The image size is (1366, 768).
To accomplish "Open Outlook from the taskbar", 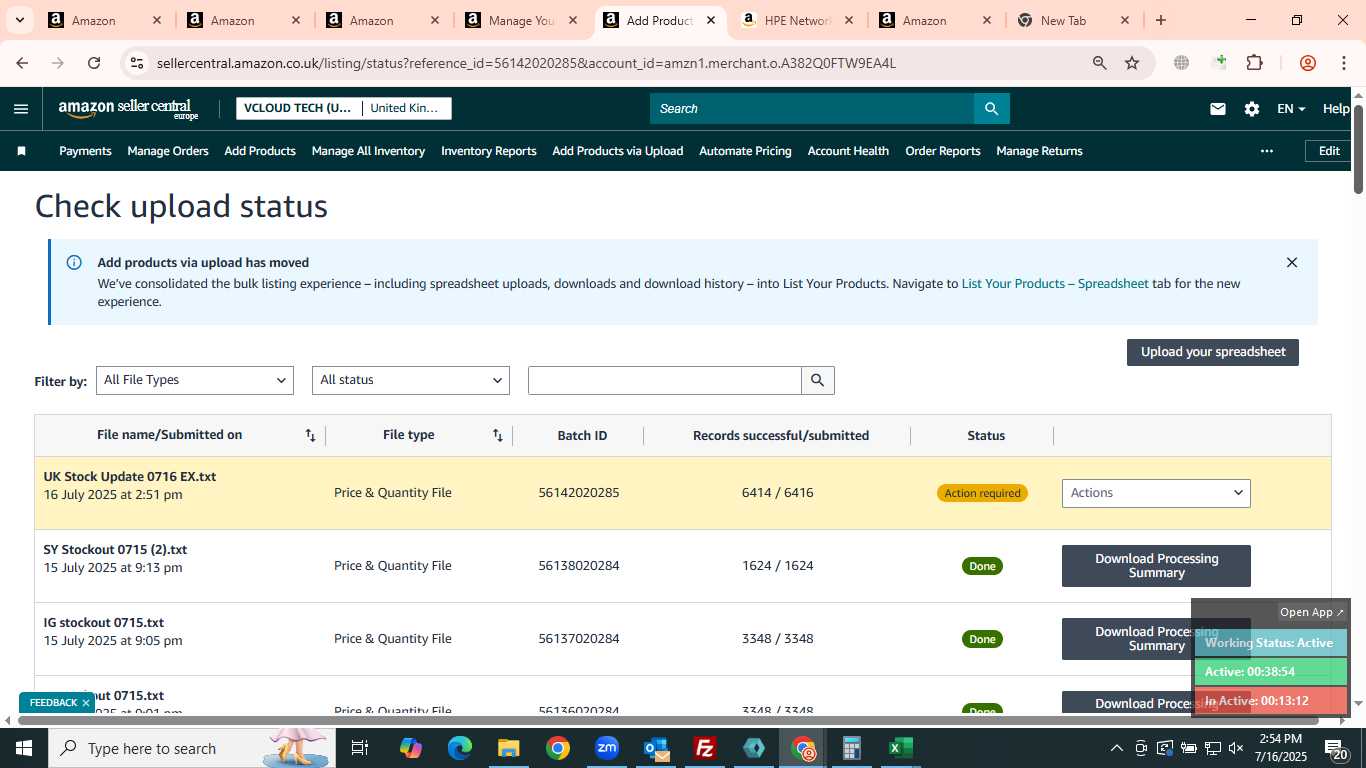I will click(656, 748).
